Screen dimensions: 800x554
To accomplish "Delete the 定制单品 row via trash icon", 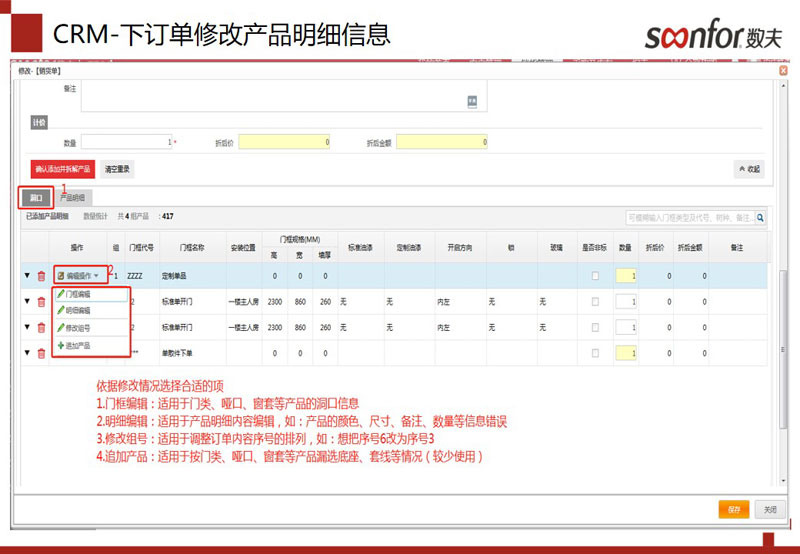I will point(41,275).
